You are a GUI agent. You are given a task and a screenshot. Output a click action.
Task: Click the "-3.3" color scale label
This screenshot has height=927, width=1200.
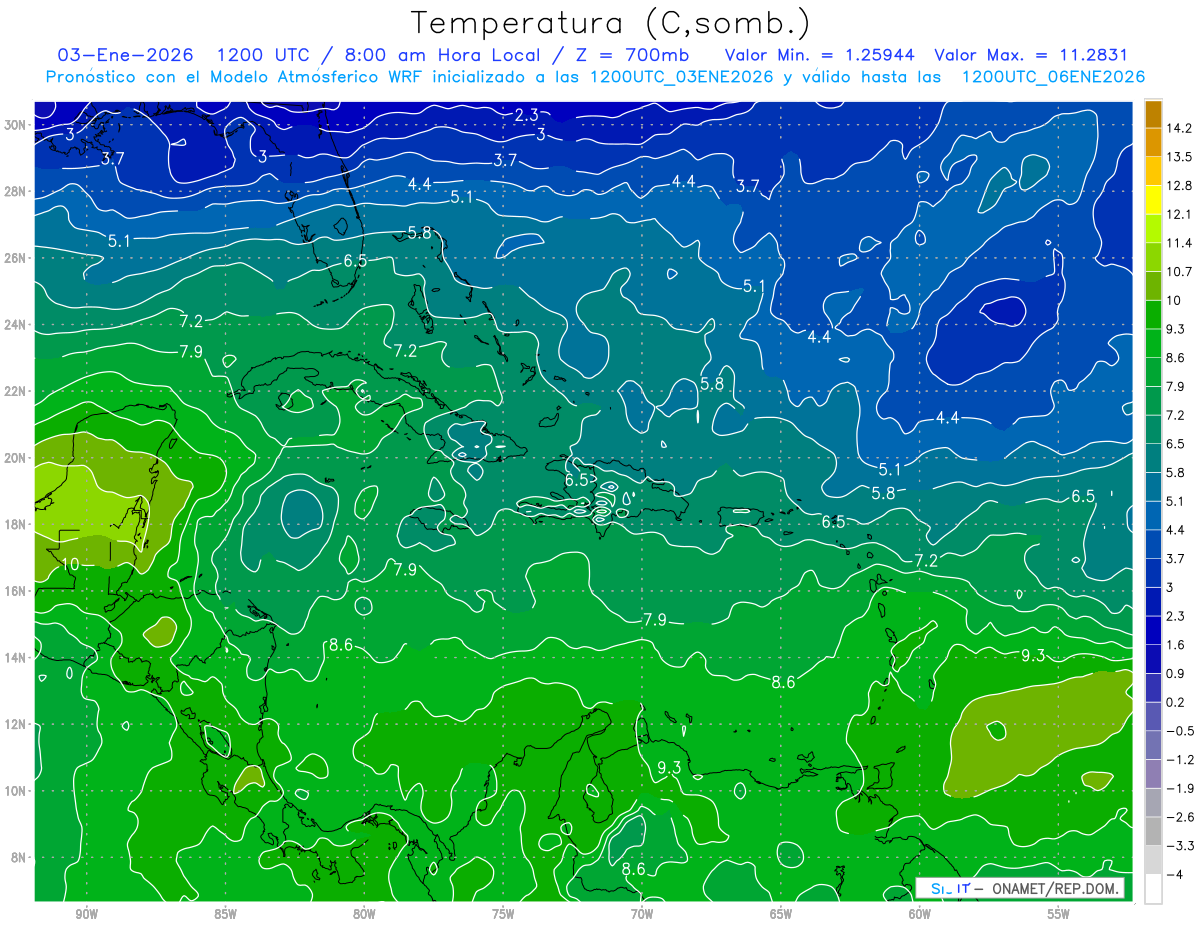pyautogui.click(x=1180, y=846)
